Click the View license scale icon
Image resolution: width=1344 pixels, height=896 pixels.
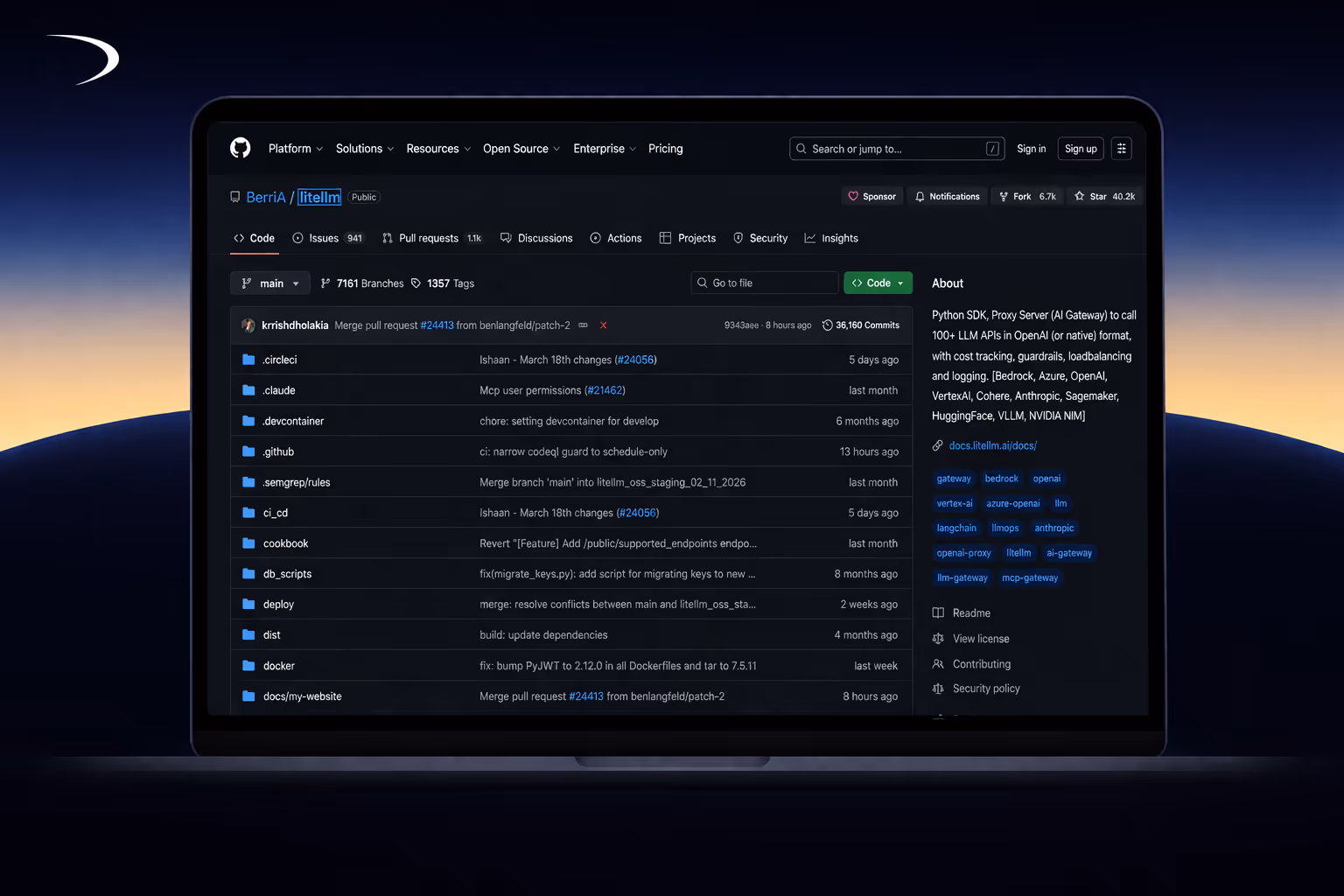point(937,638)
